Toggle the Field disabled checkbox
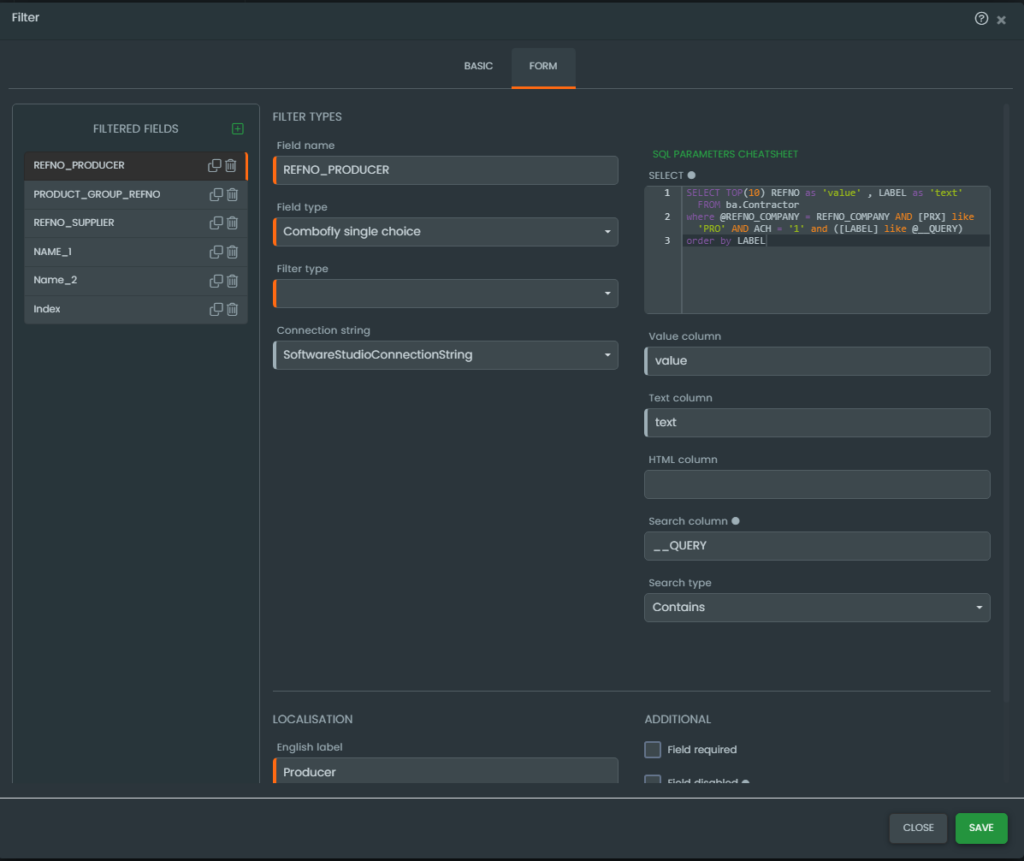The image size is (1024, 861). [653, 780]
